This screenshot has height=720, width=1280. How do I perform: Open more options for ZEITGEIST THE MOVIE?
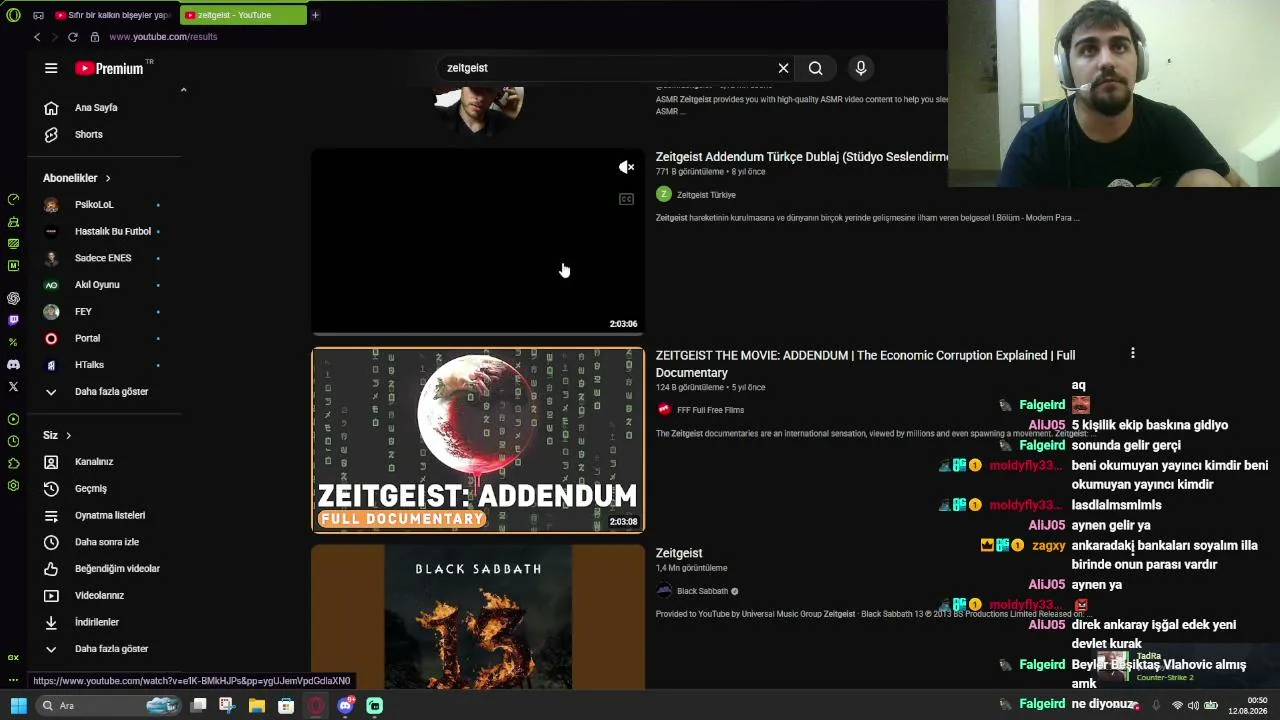1132,354
